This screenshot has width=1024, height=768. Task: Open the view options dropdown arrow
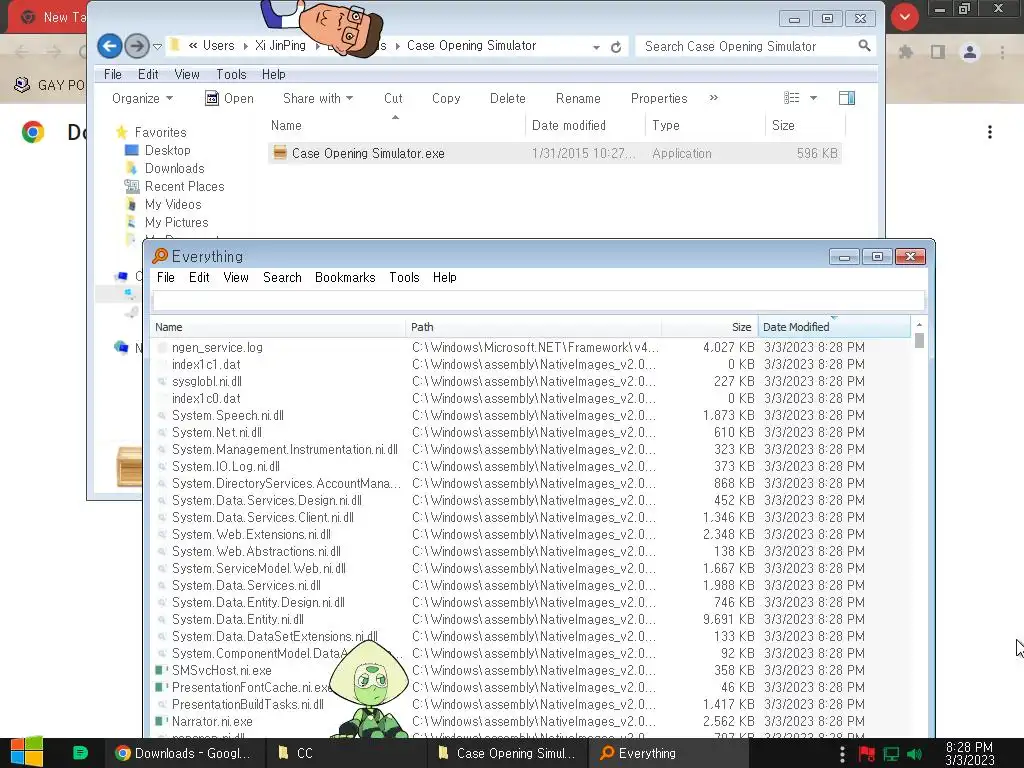(813, 98)
